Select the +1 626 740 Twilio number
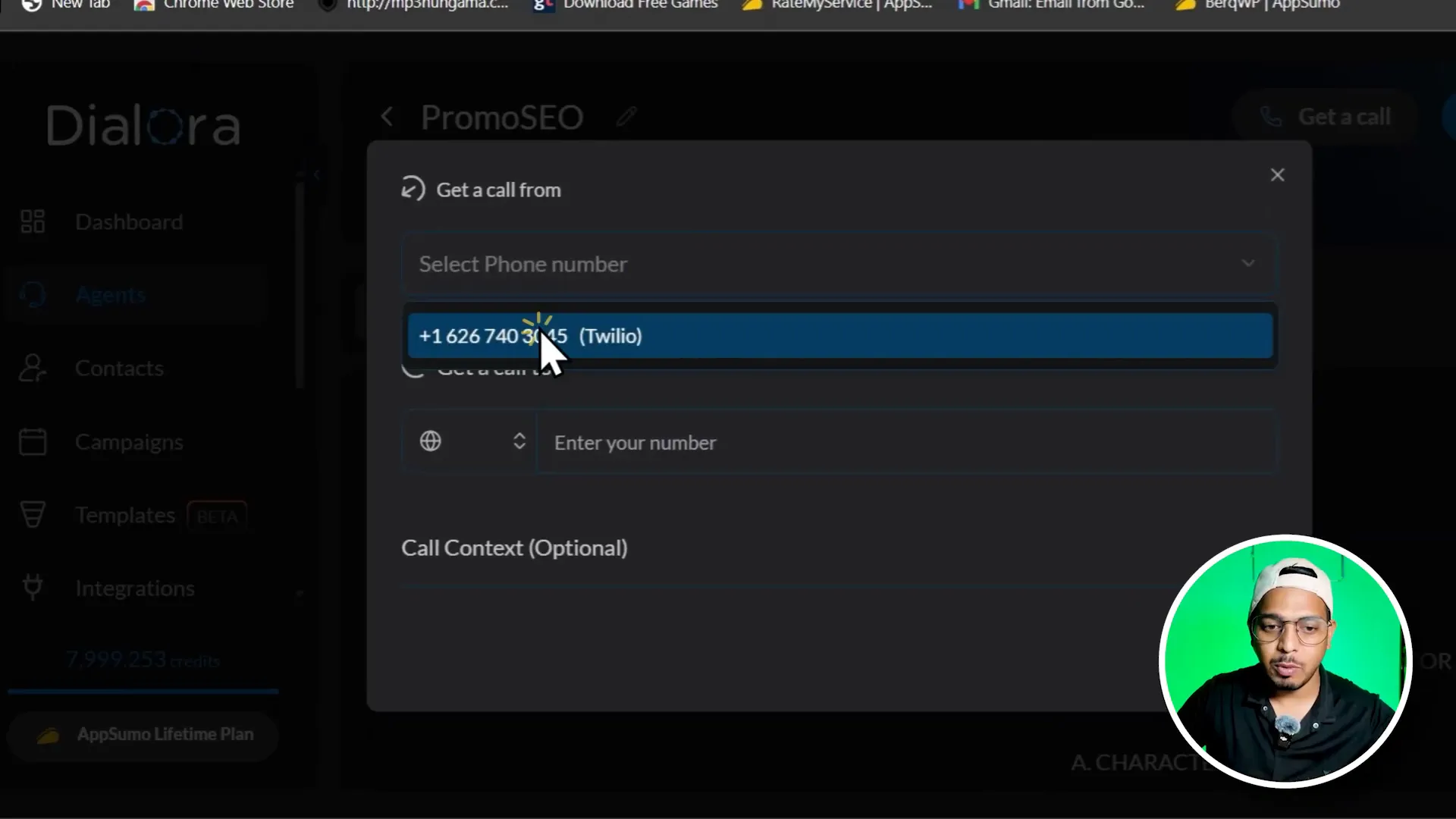This screenshot has height=819, width=1456. (x=839, y=336)
